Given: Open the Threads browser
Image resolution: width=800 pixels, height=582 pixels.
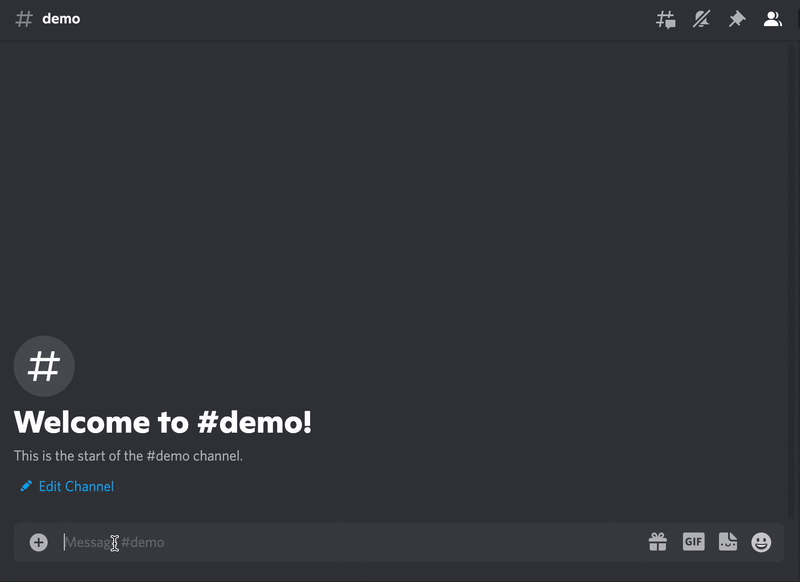Looking at the screenshot, I should tap(665, 18).
